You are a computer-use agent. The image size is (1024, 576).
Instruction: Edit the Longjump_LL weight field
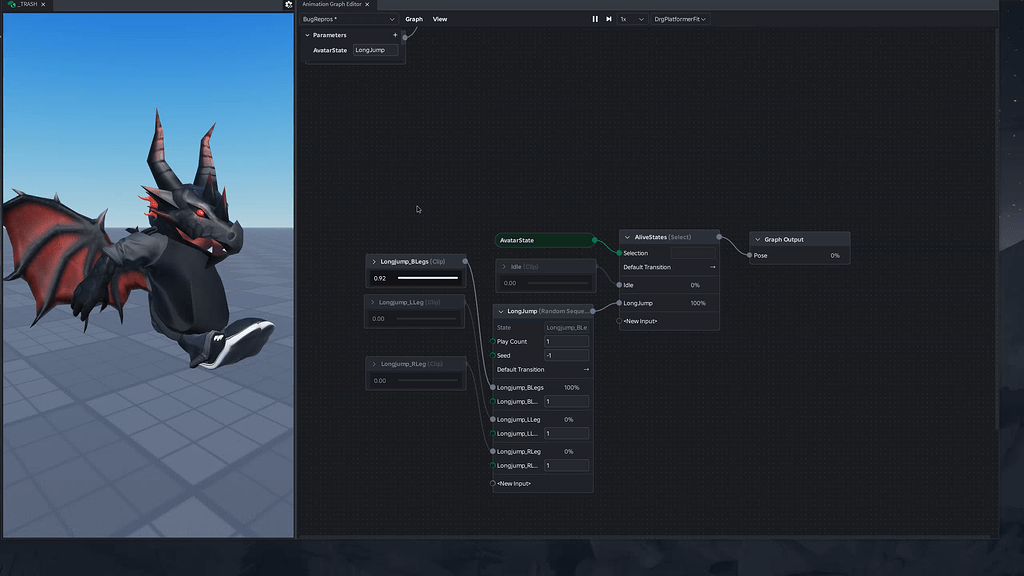[566, 434]
